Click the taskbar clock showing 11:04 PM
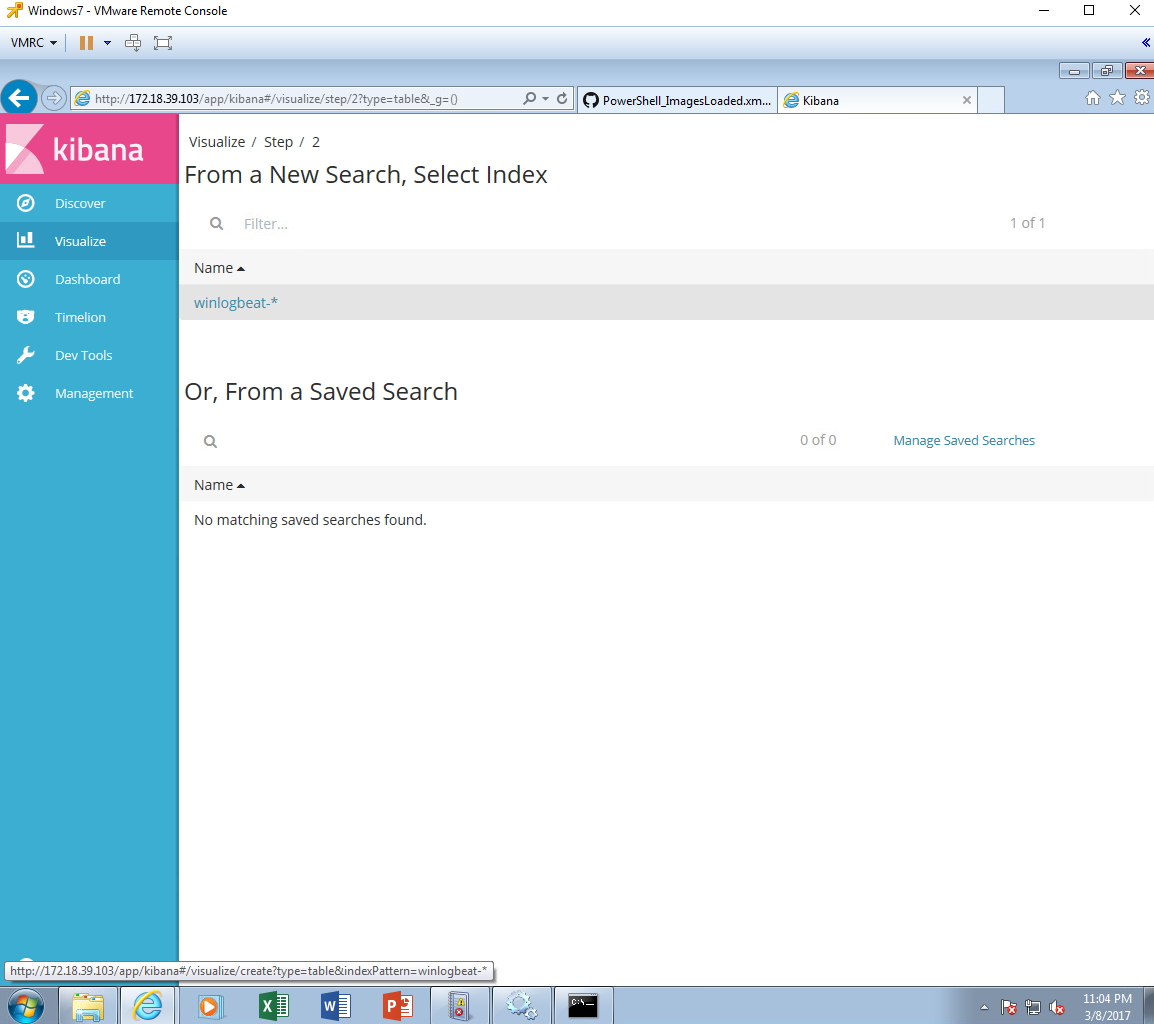 pyautogui.click(x=1107, y=1006)
